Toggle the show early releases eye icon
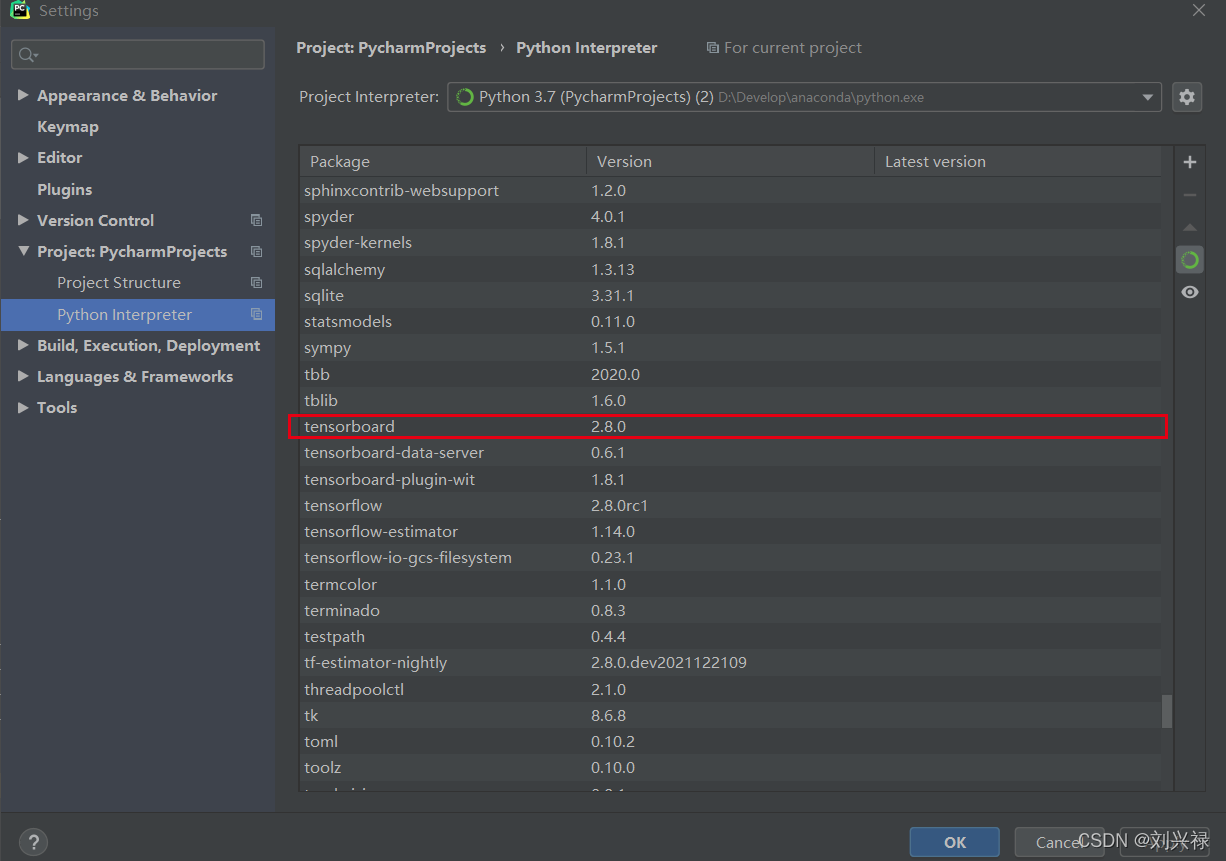Screen dimensions: 1226x861 [x=1189, y=292]
